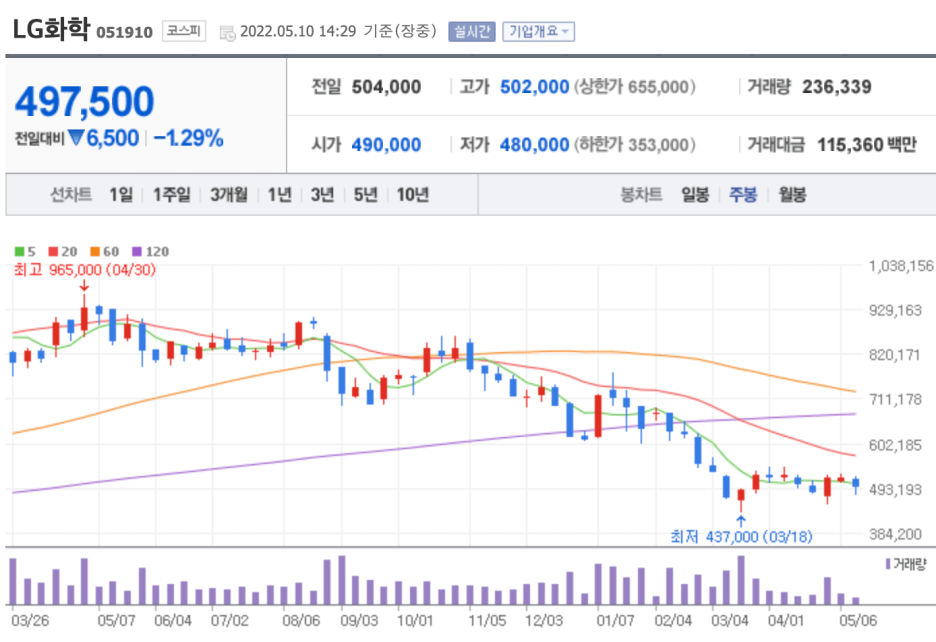Select the 5년 line chart tab
The width and height of the screenshot is (936, 642).
365,194
